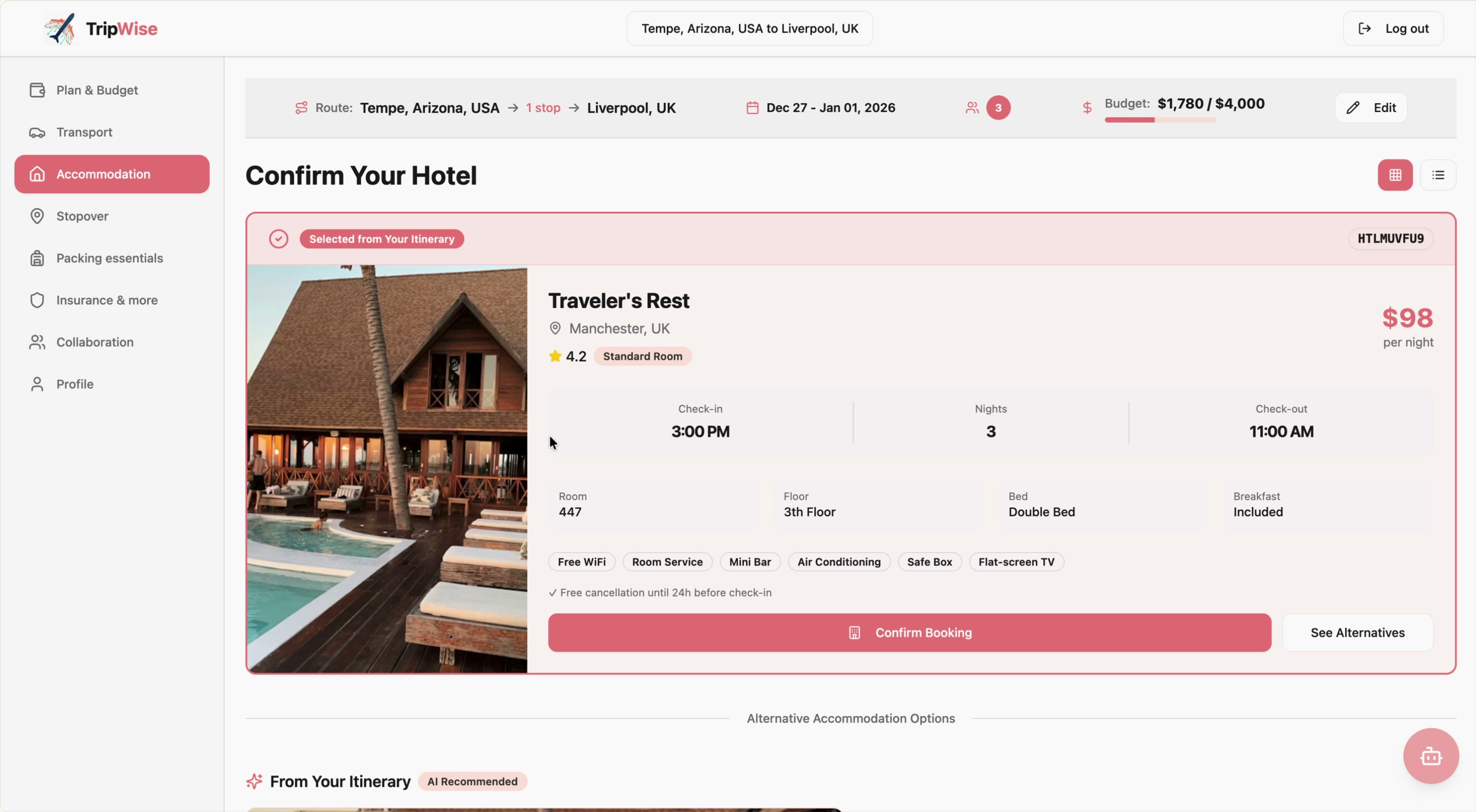Click the Plan & Budget wallet icon
1476x812 pixels.
point(37,90)
